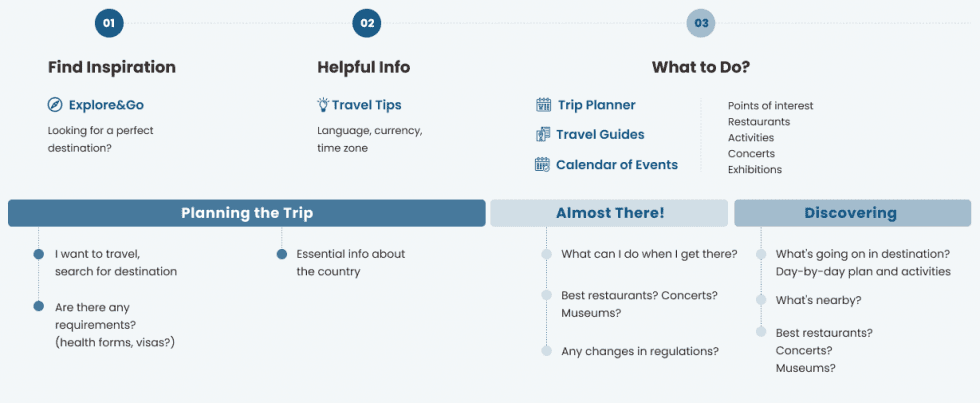
Task: Click the Travel Guides map icon
Action: [543, 134]
